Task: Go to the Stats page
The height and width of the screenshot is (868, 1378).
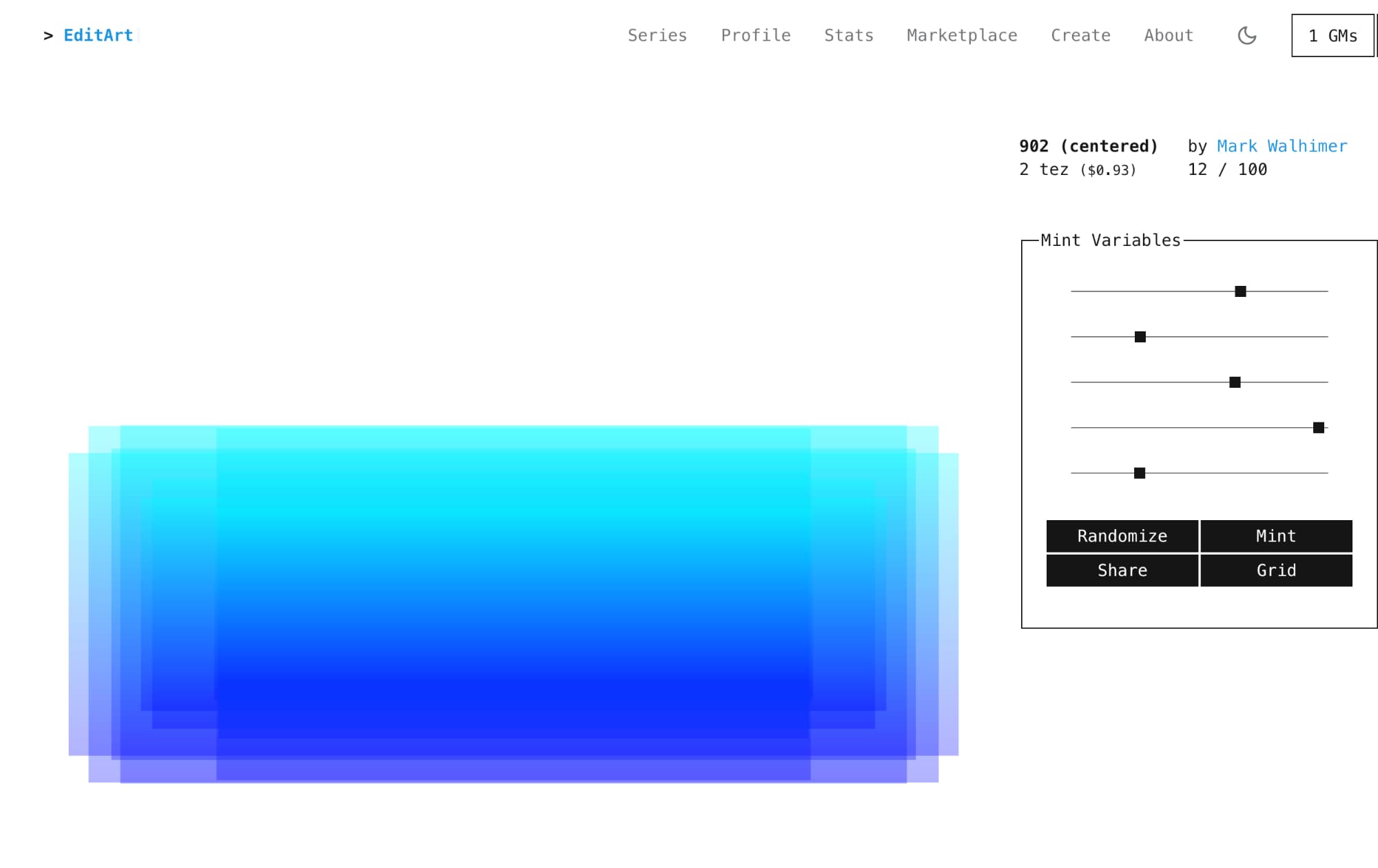Action: coord(848,35)
